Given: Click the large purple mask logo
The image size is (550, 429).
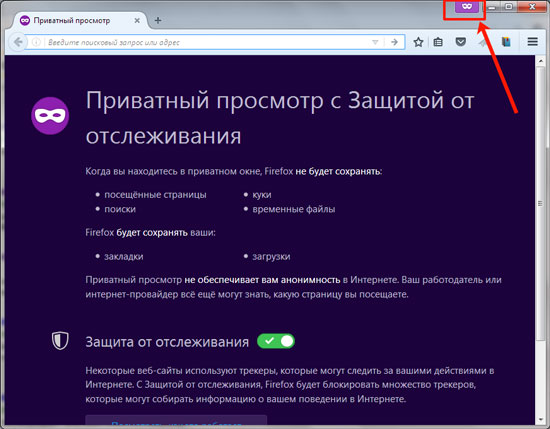Looking at the screenshot, I should [x=50, y=116].
